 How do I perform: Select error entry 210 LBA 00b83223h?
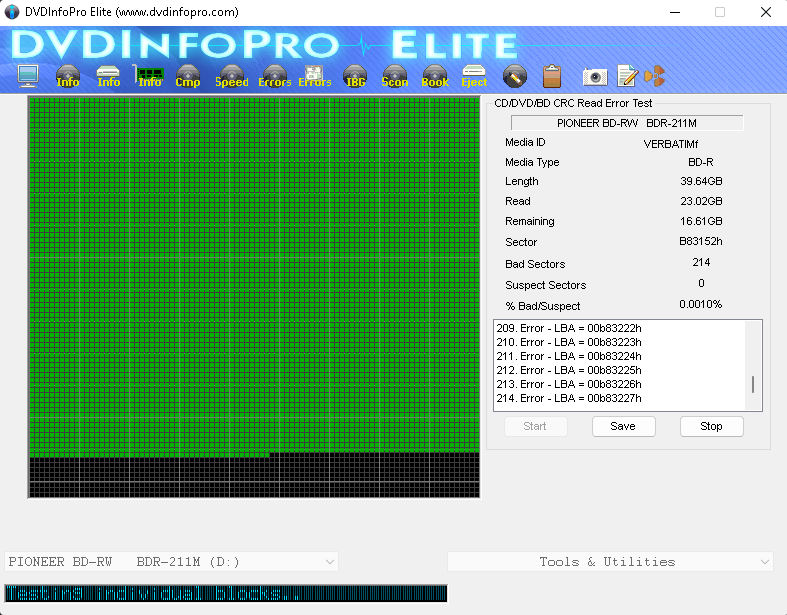pos(569,342)
